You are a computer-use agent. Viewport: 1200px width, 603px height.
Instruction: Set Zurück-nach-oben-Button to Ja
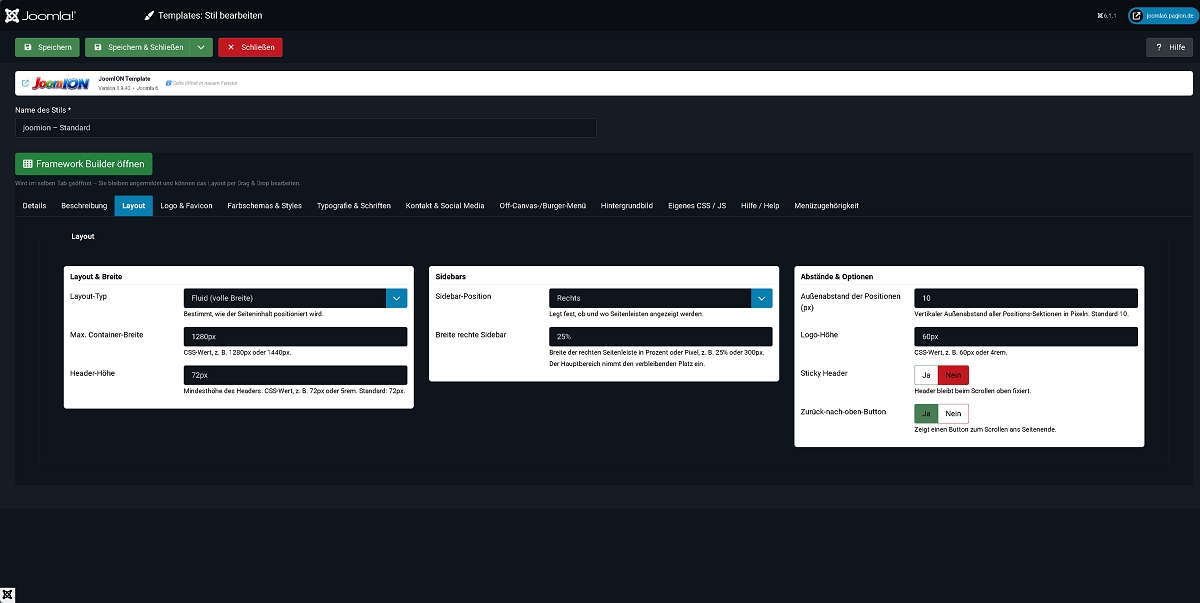926,413
